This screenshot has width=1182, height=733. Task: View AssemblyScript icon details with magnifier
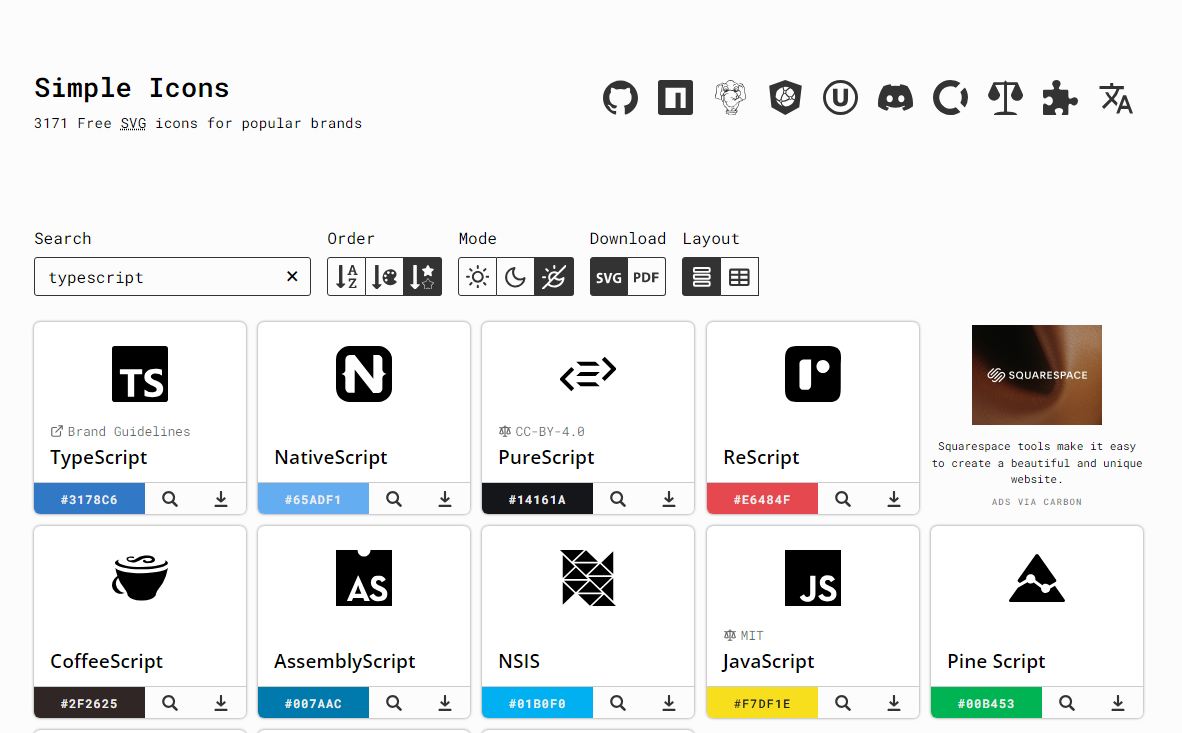tap(394, 704)
